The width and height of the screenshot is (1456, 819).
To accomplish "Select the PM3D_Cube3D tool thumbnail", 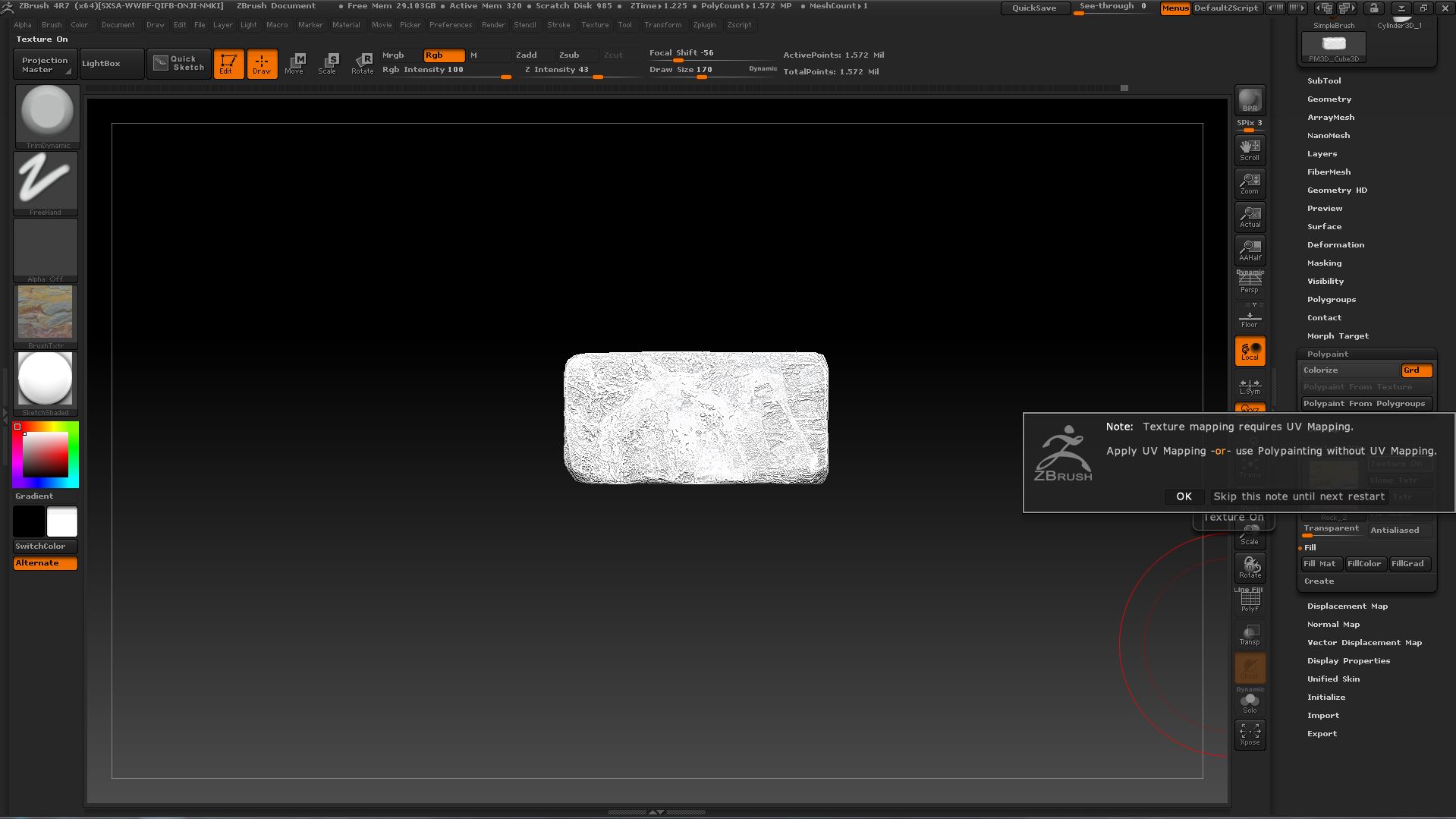I will pyautogui.click(x=1333, y=49).
